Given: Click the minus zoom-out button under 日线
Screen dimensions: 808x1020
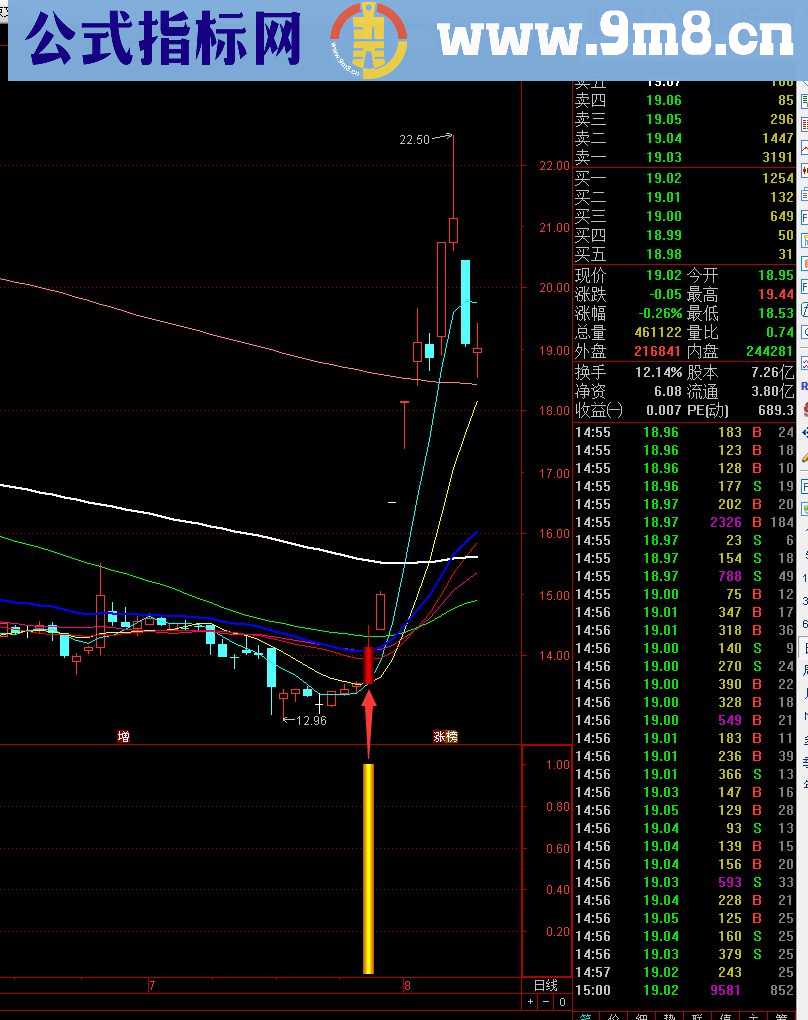Looking at the screenshot, I should 546,1001.
